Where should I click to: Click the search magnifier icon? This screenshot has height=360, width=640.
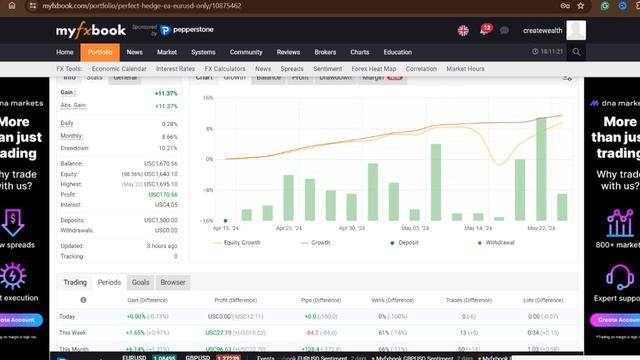[576, 52]
